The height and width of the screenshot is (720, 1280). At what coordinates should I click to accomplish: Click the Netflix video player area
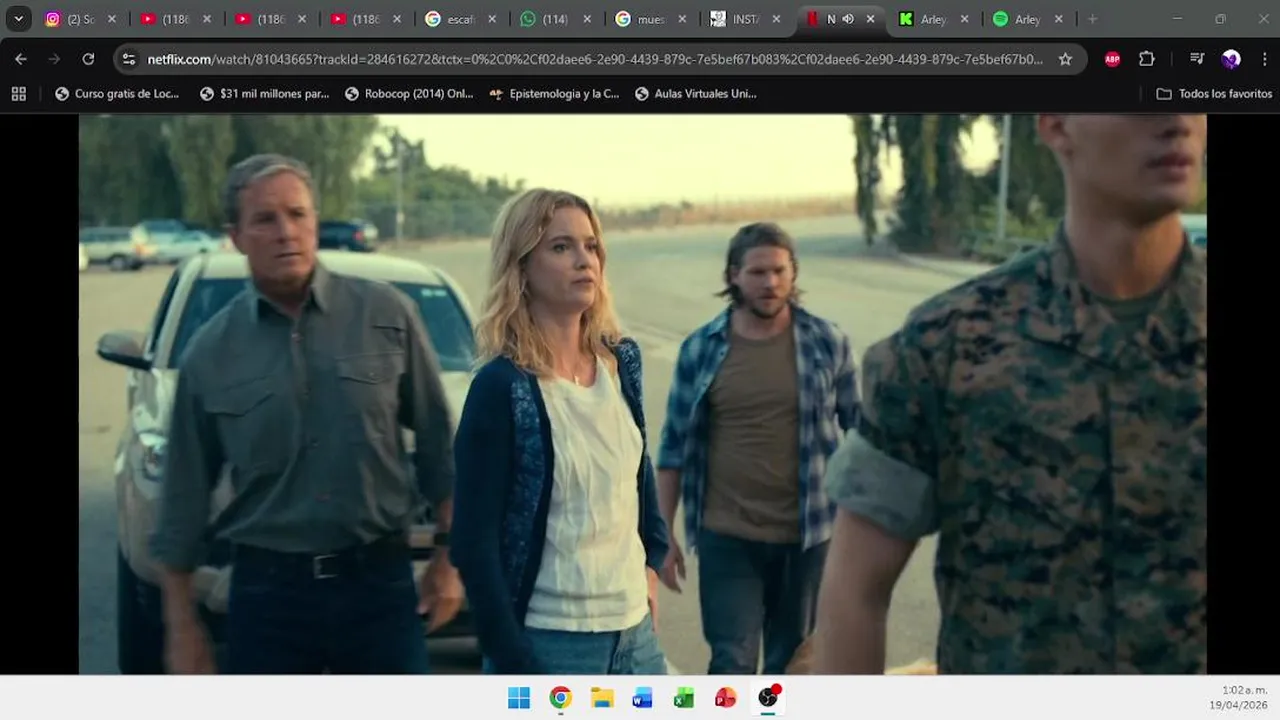(642, 394)
